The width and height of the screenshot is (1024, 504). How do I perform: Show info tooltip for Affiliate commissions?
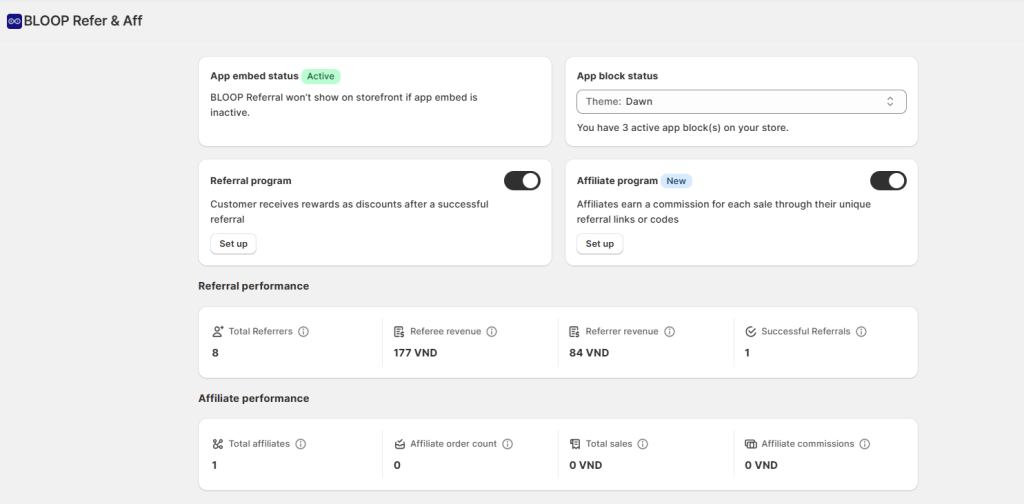(x=865, y=444)
